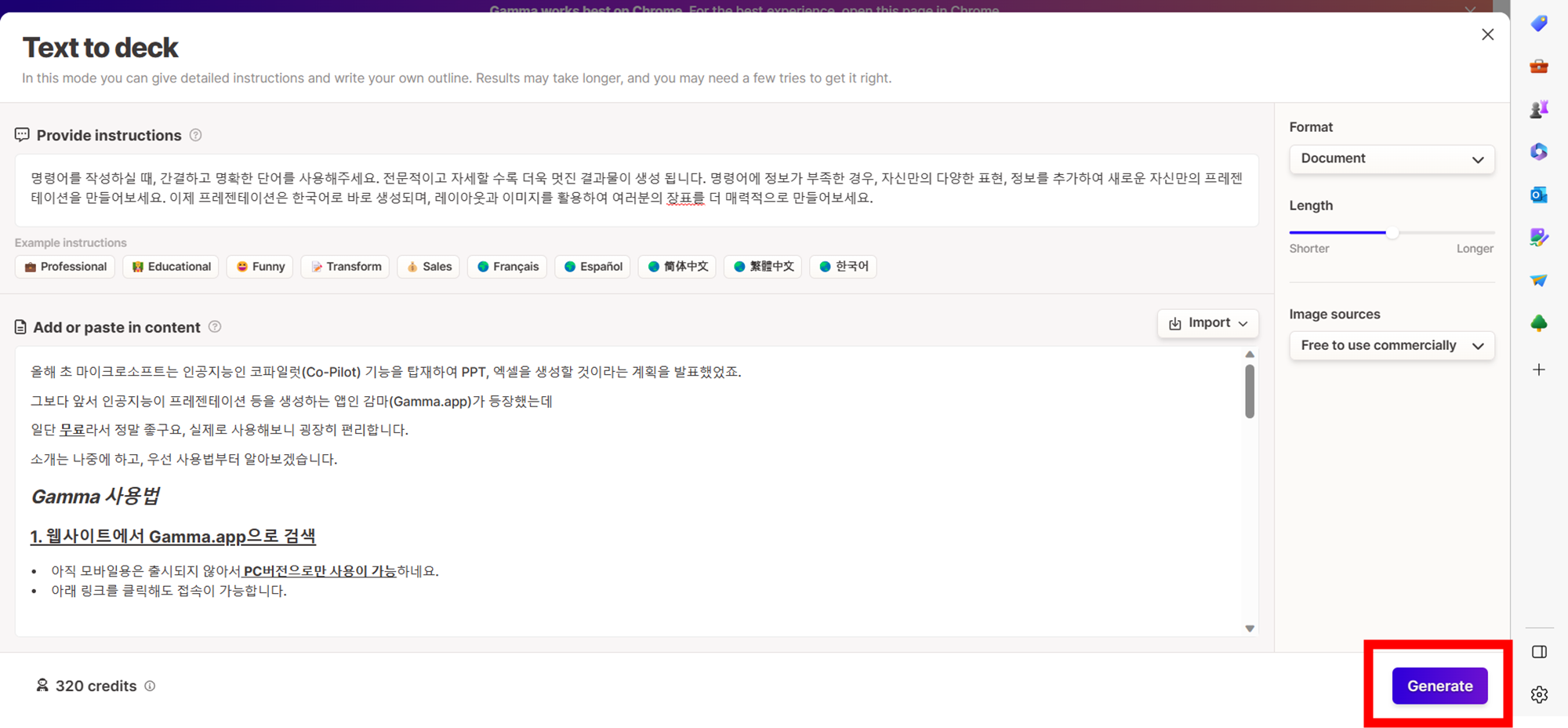This screenshot has width=1568, height=728.
Task: Open the Format dropdown showing Document
Action: pos(1392,158)
